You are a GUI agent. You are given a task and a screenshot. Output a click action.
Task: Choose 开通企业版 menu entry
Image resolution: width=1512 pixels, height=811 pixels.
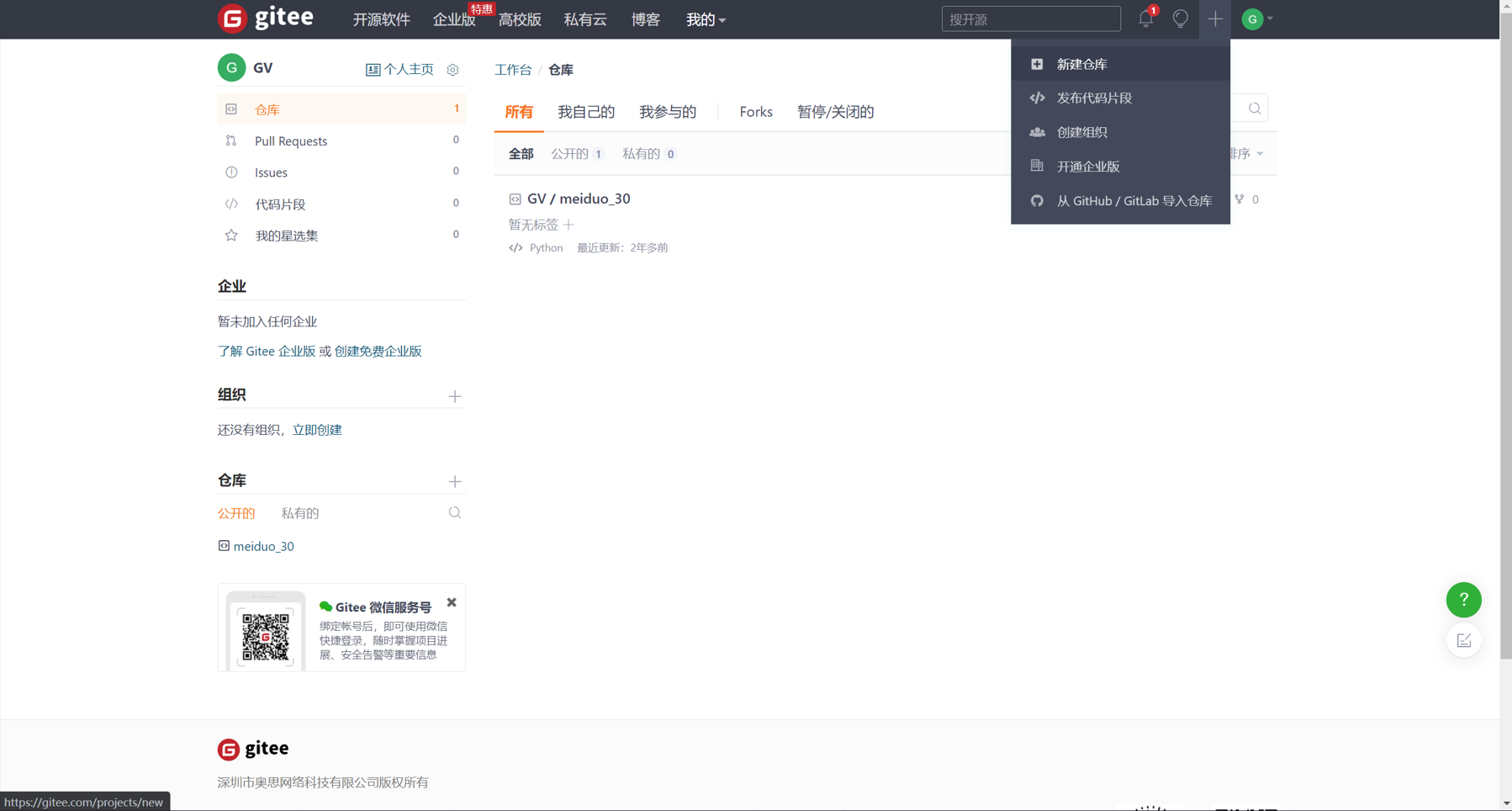click(1120, 167)
